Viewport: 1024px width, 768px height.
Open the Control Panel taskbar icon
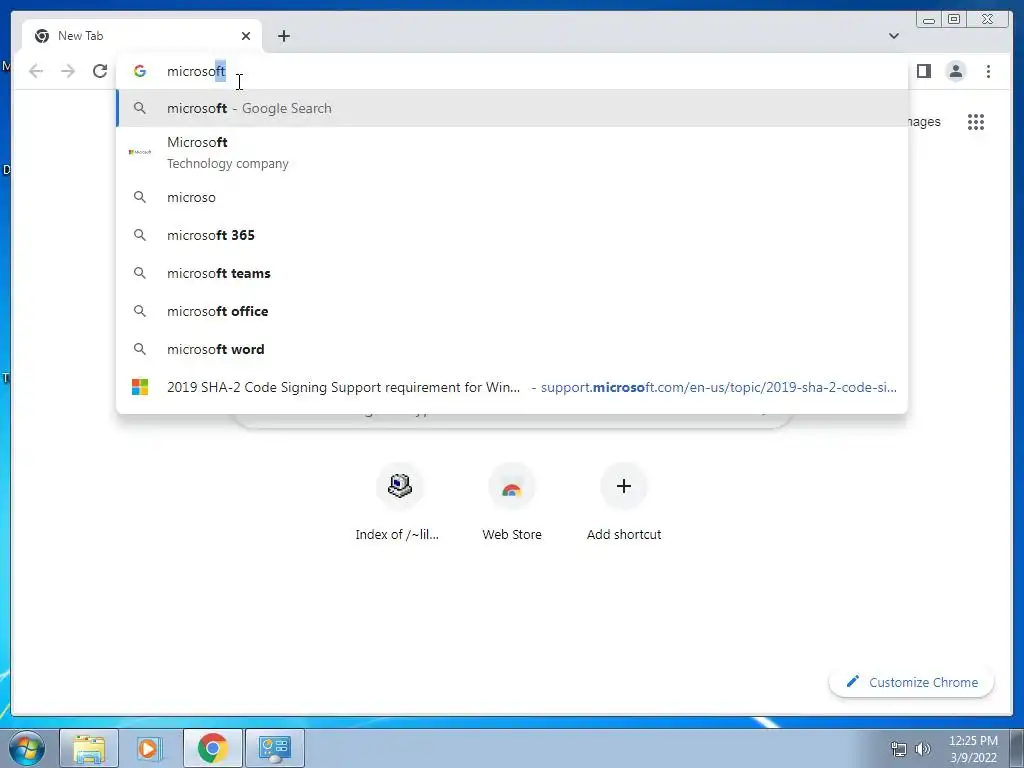pos(275,748)
